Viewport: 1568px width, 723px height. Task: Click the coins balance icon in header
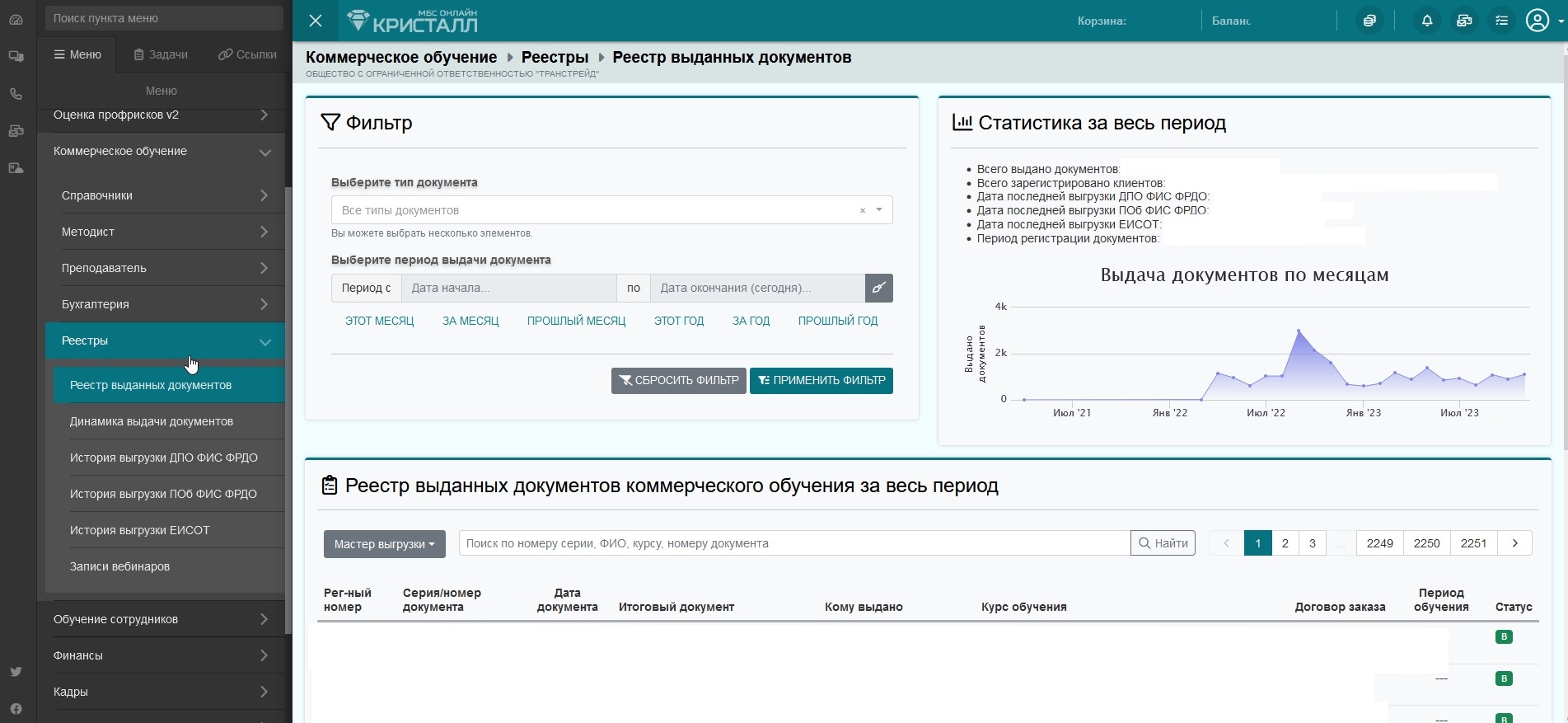tap(1369, 21)
